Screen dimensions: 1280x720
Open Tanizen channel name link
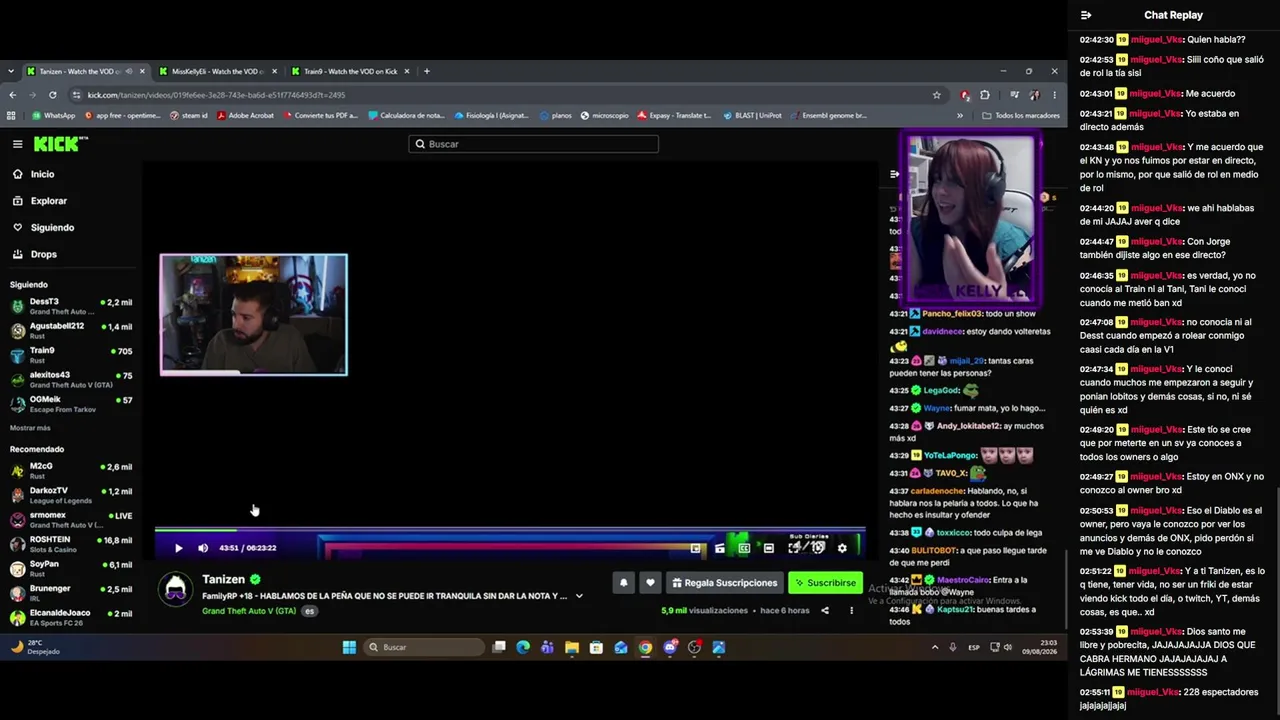point(223,579)
